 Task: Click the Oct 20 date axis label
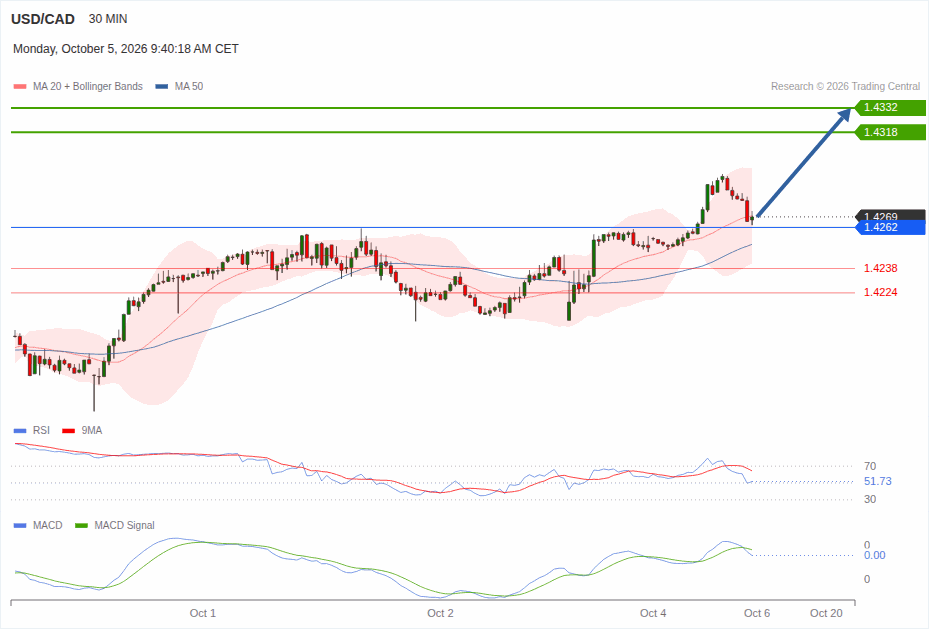(826, 613)
